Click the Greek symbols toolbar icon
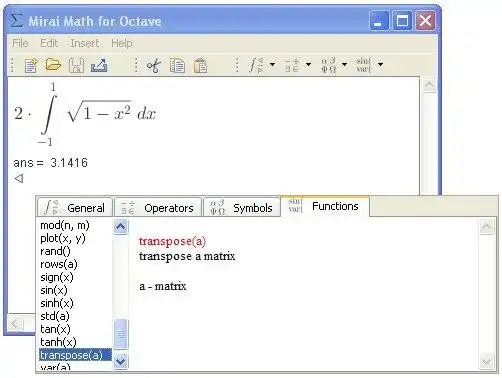The image size is (502, 378). point(328,65)
